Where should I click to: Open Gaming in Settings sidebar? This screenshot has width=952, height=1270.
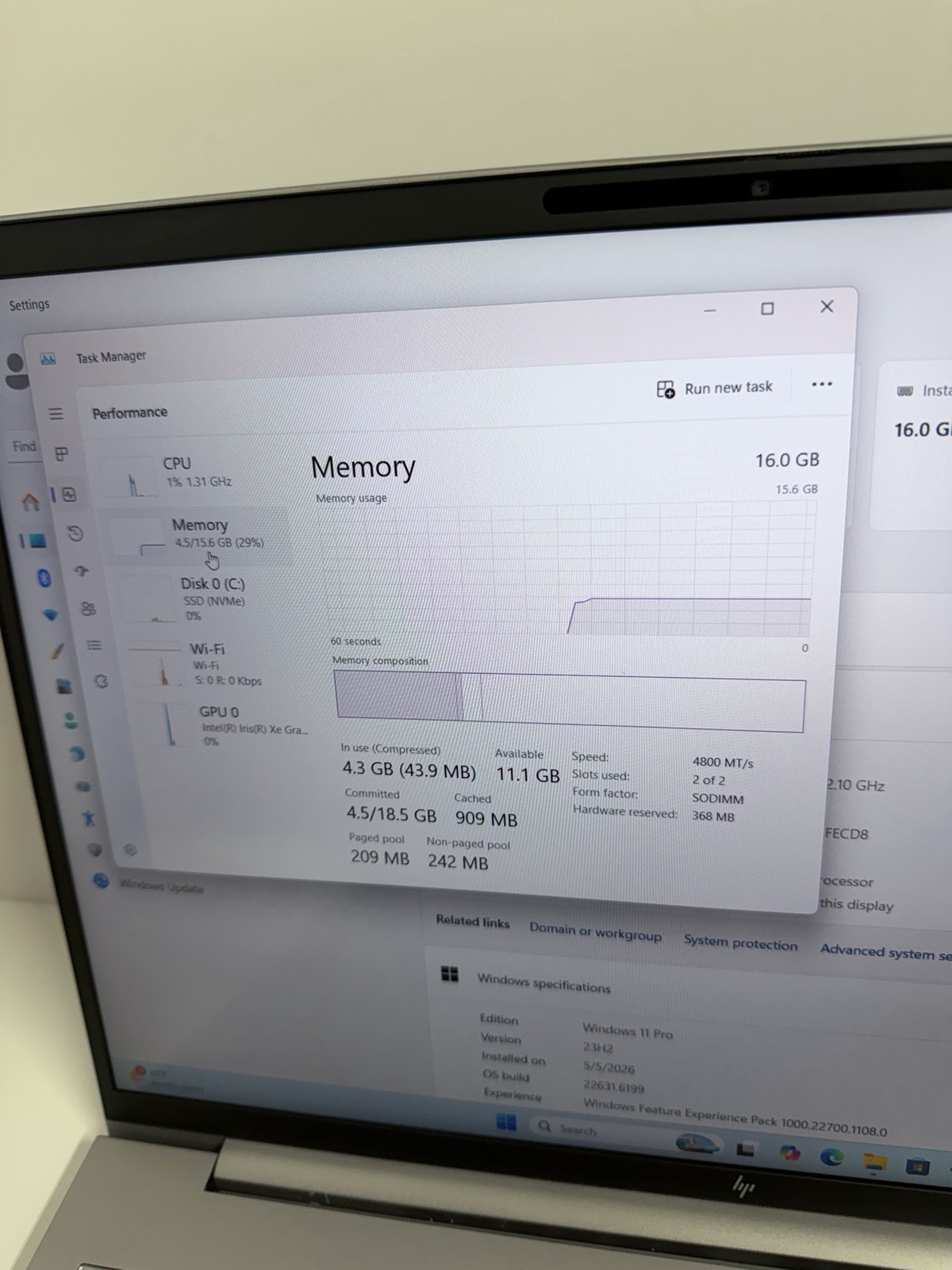pyautogui.click(x=83, y=787)
